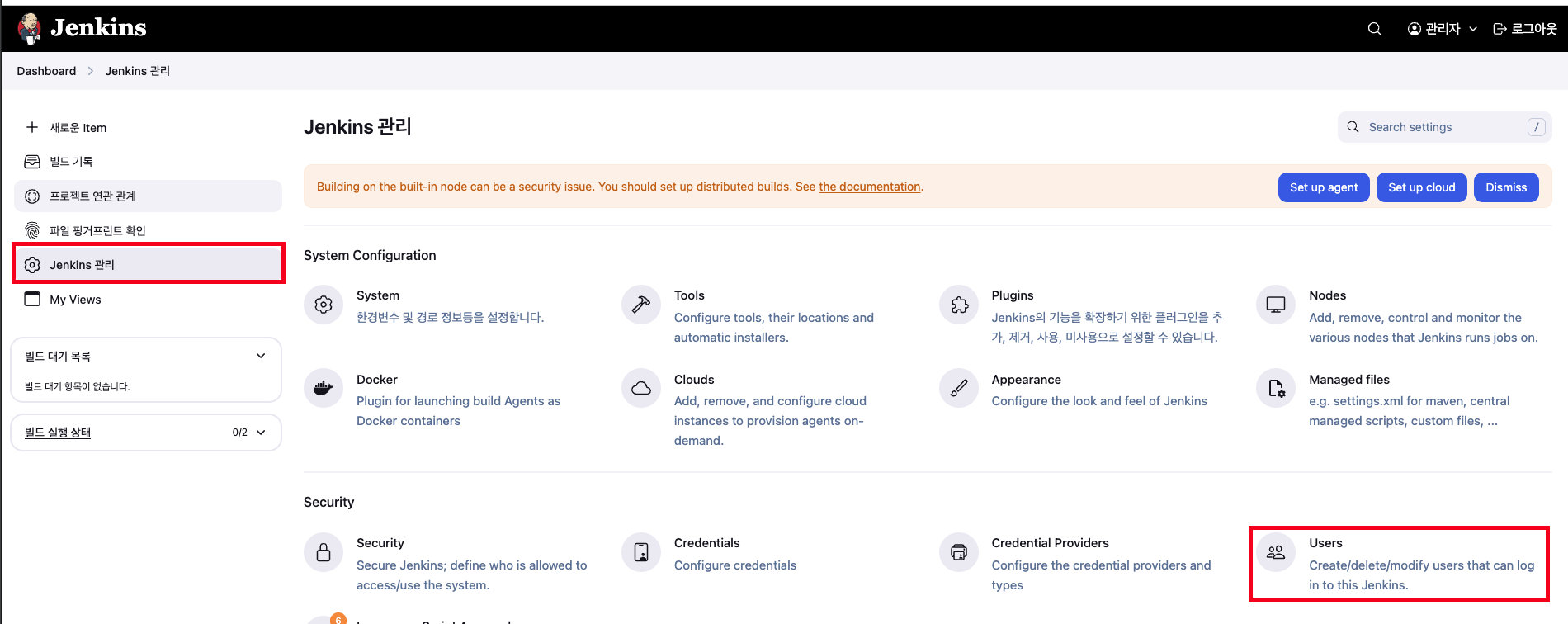Open 빌드 기록 in the sidebar
1568x624 pixels.
[x=149, y=162]
